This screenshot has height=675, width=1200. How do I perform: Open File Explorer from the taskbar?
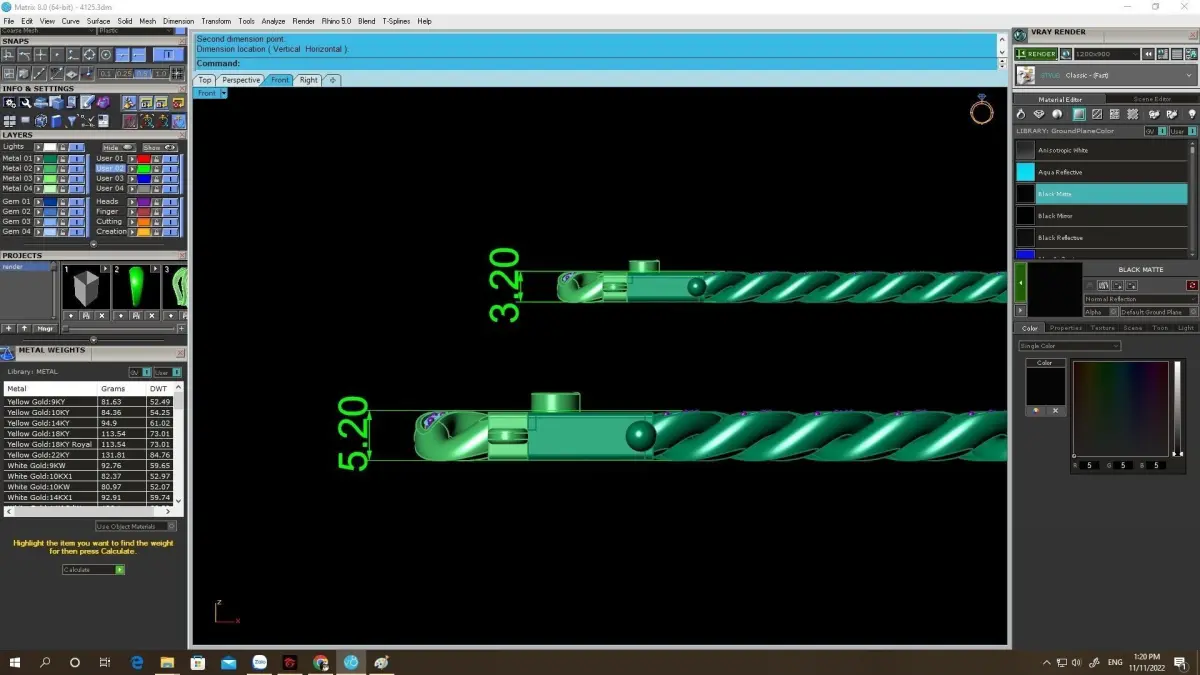point(167,662)
